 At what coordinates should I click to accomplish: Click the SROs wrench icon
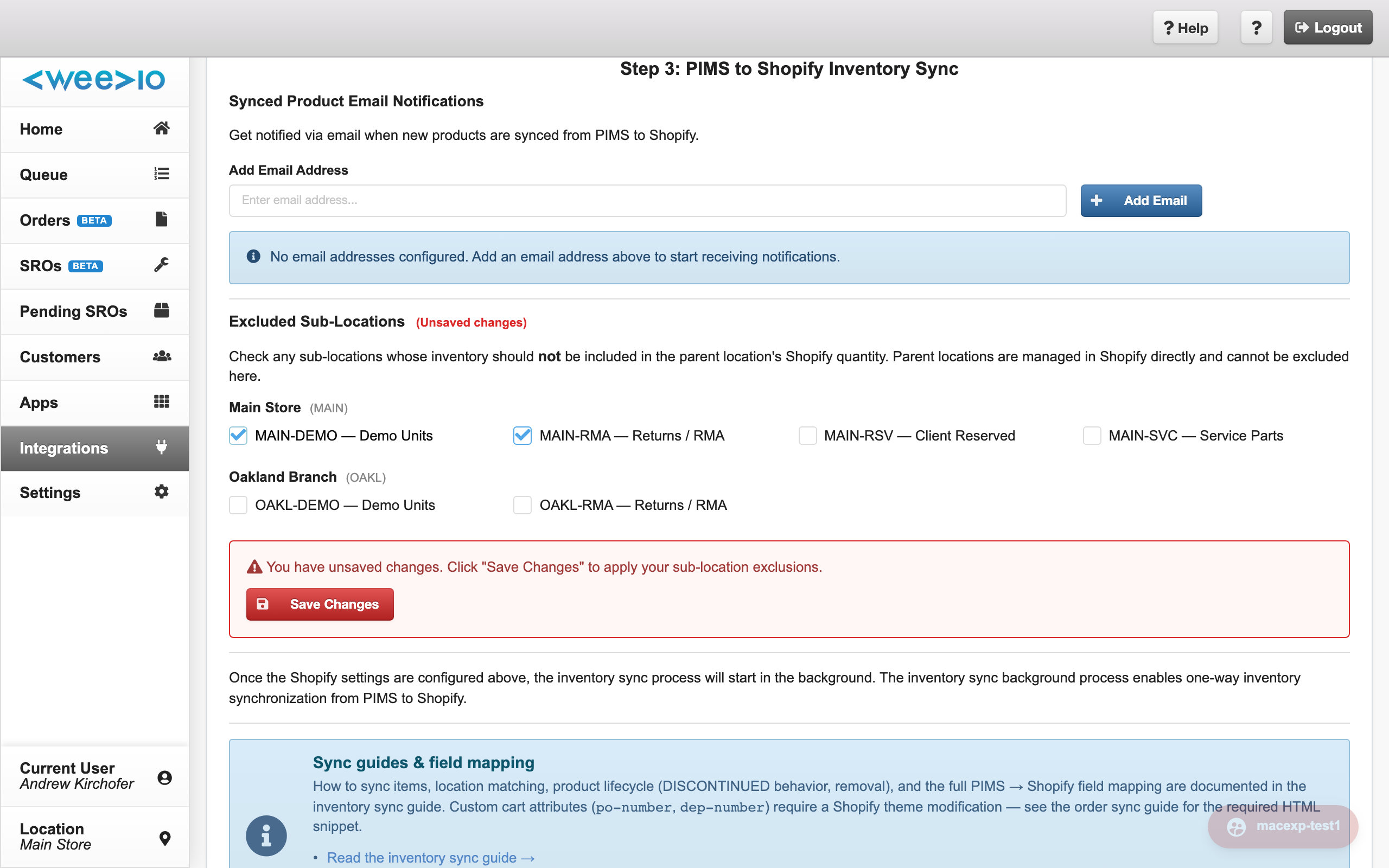[161, 265]
